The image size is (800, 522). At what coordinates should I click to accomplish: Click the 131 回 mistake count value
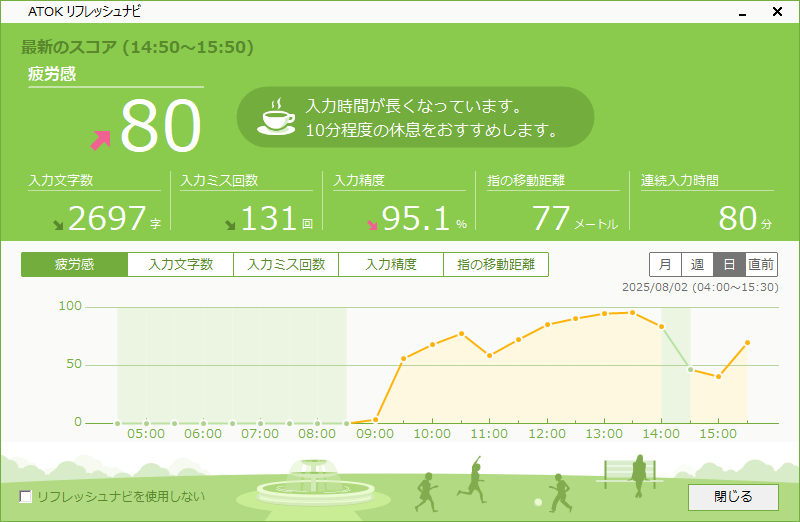277,218
